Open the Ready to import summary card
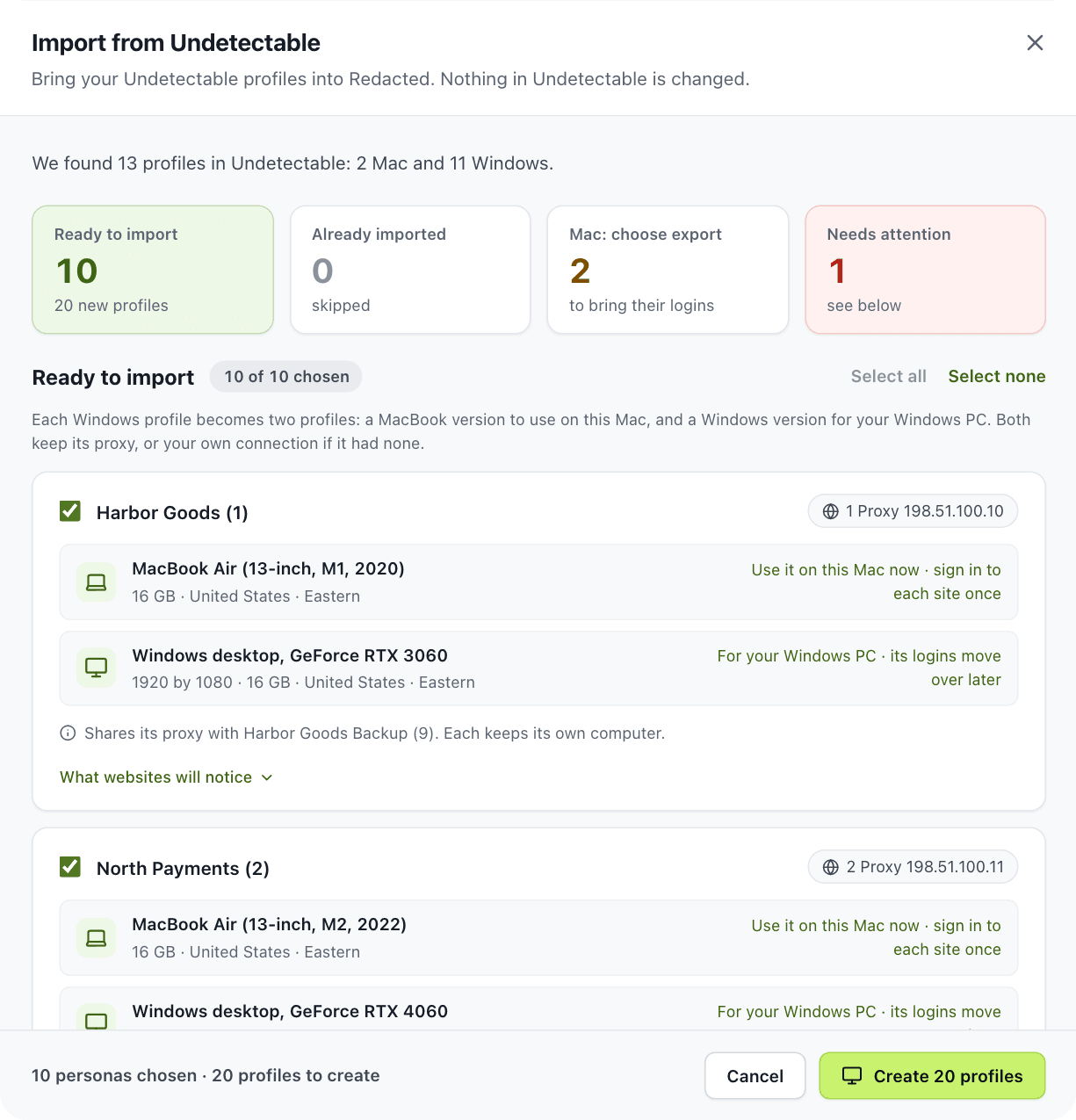The image size is (1076, 1120). [153, 270]
